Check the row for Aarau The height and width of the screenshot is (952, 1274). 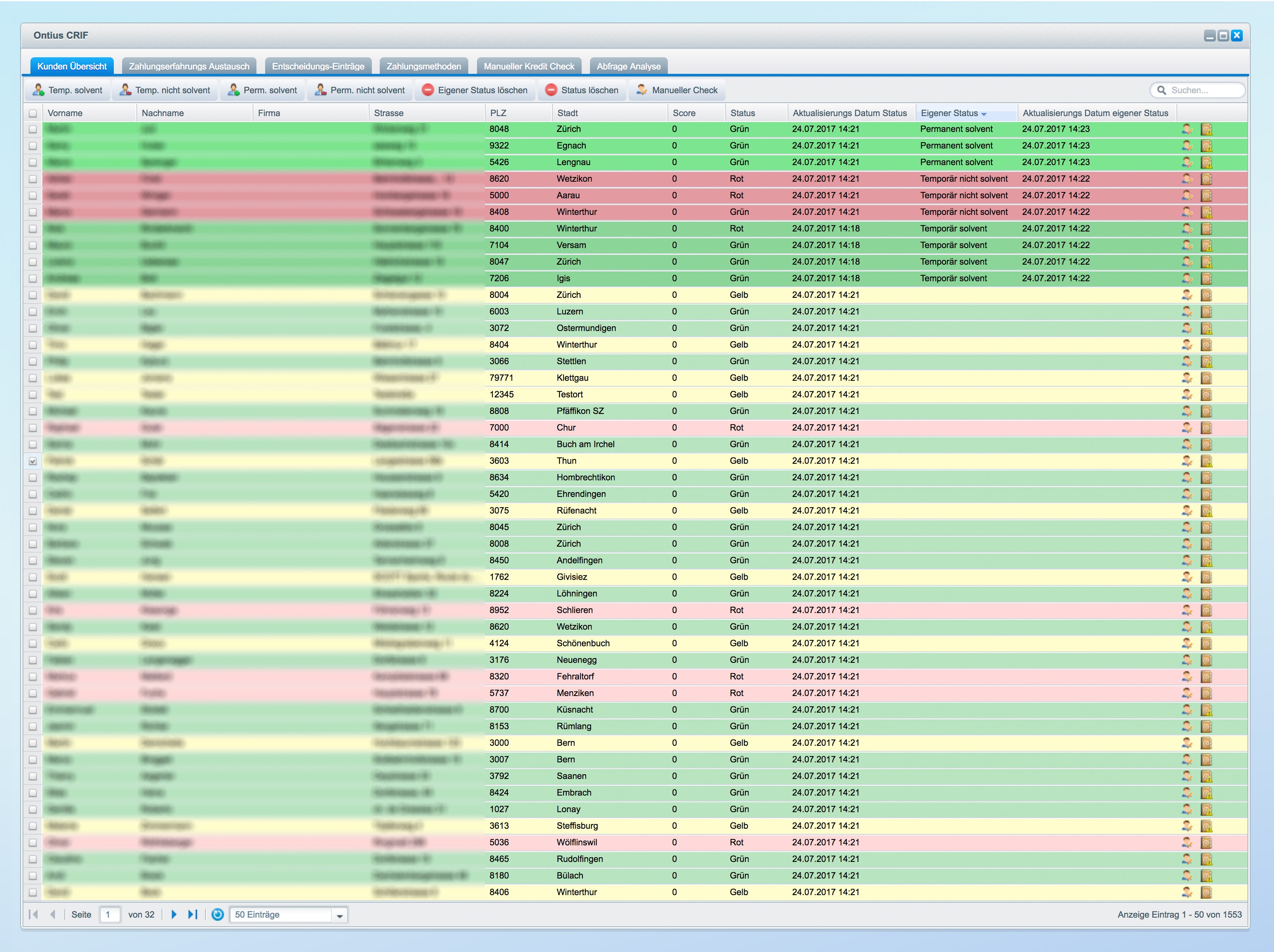[33, 196]
